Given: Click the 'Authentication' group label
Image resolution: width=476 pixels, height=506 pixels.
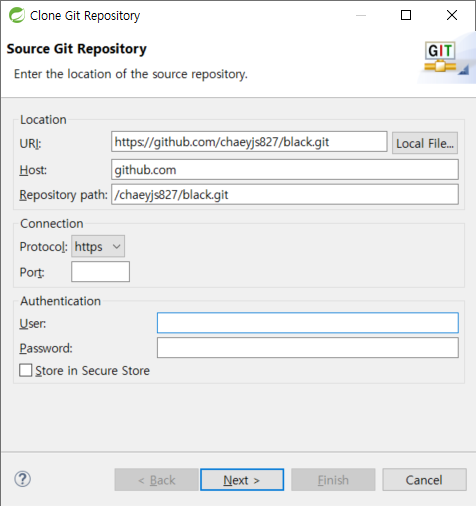Looking at the screenshot, I should [60, 301].
